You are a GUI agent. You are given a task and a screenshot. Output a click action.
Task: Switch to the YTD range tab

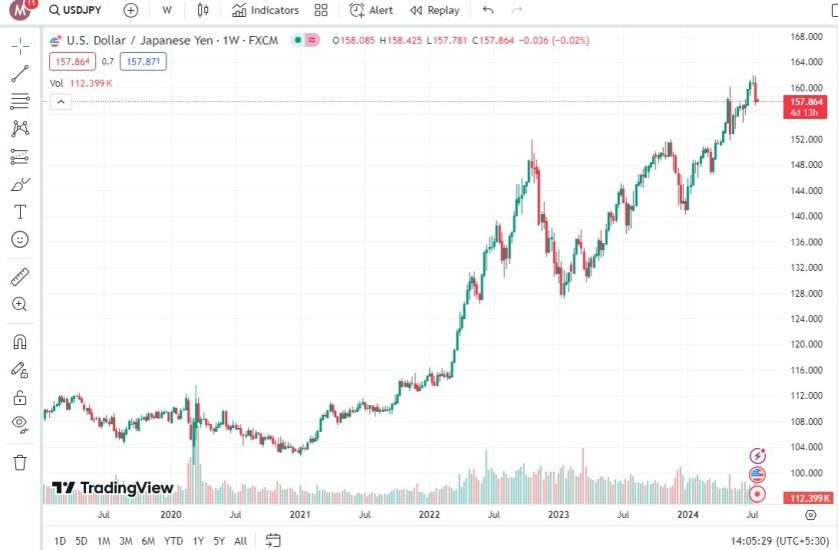tap(174, 541)
